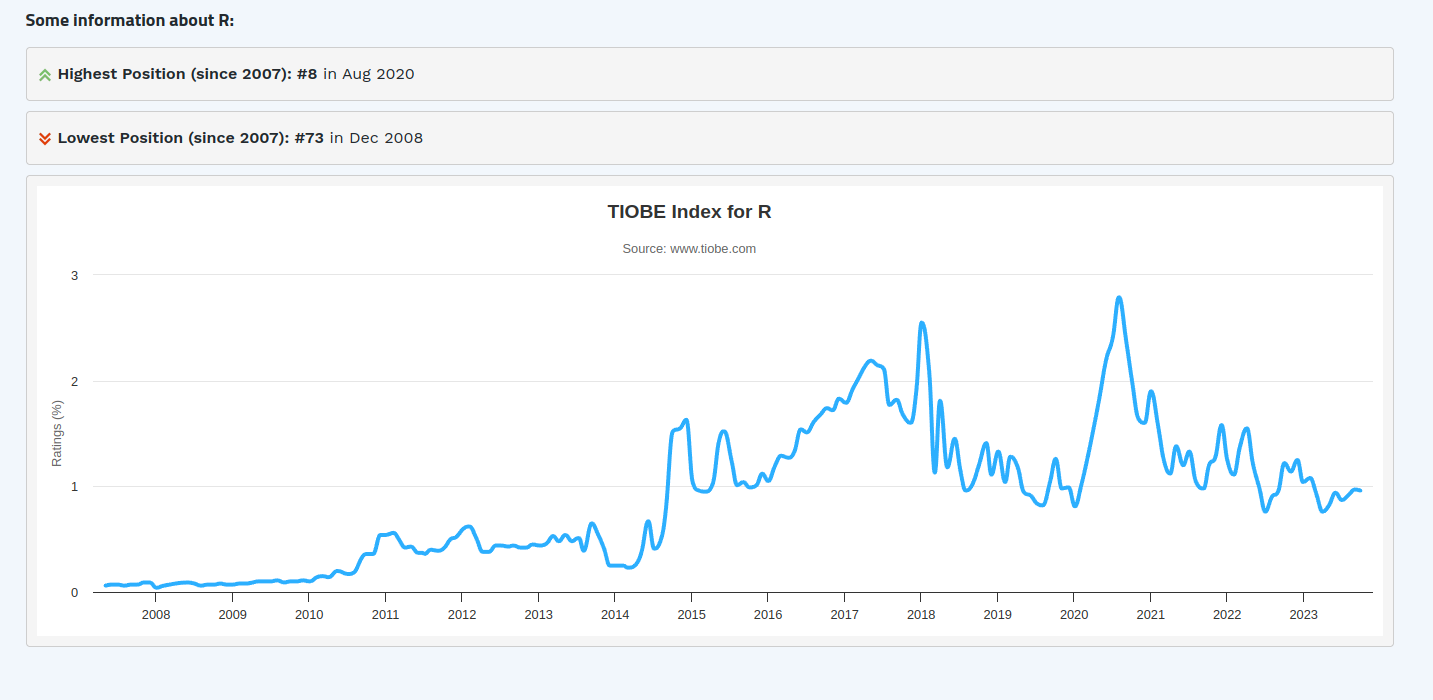1433x700 pixels.
Task: Select the "Aug 2020" date text
Action: point(379,73)
